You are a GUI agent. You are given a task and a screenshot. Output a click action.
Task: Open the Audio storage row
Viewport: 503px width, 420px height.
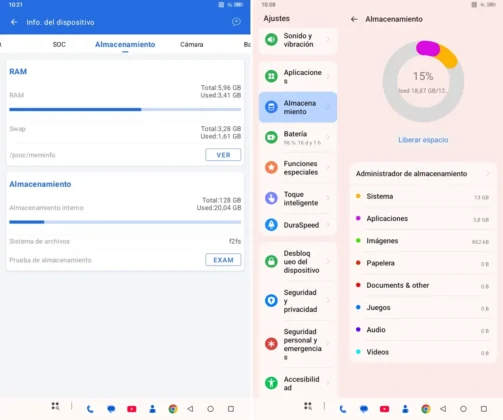(423, 330)
